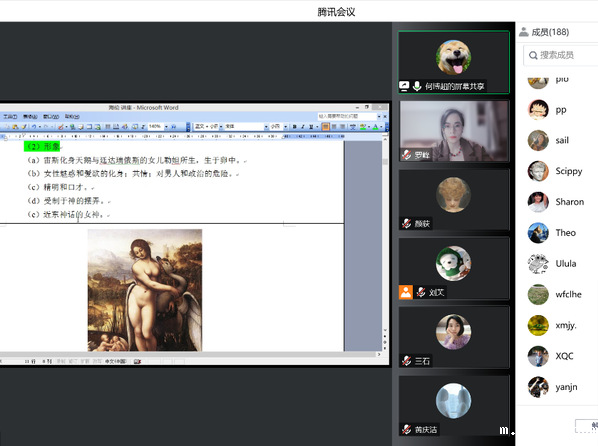Click the Insert Hyperlink globe icon
598x446 pixels.
[x=72, y=127]
